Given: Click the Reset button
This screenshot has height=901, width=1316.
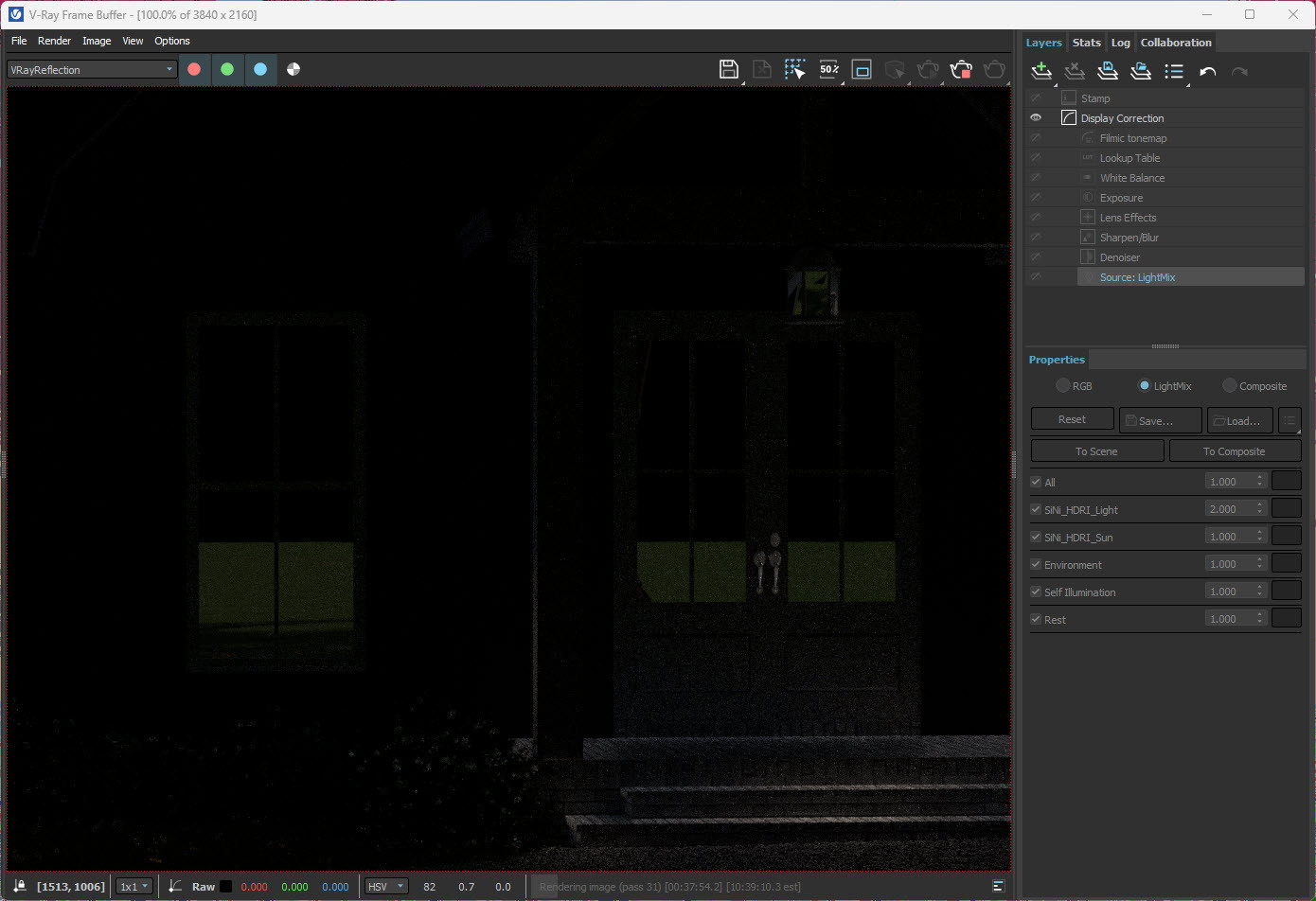Looking at the screenshot, I should pos(1072,419).
